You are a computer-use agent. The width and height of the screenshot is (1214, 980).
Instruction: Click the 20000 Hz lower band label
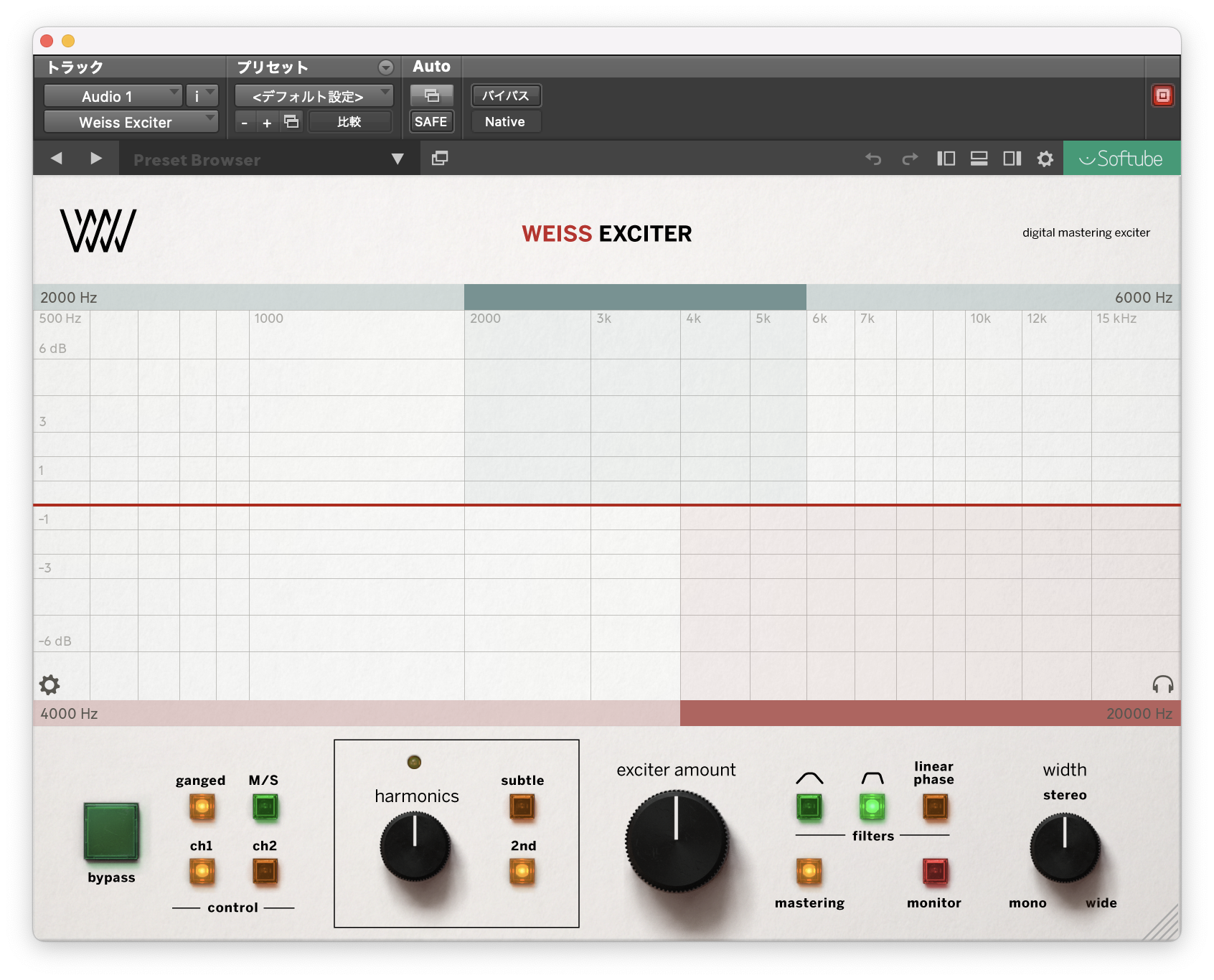[x=1139, y=714]
